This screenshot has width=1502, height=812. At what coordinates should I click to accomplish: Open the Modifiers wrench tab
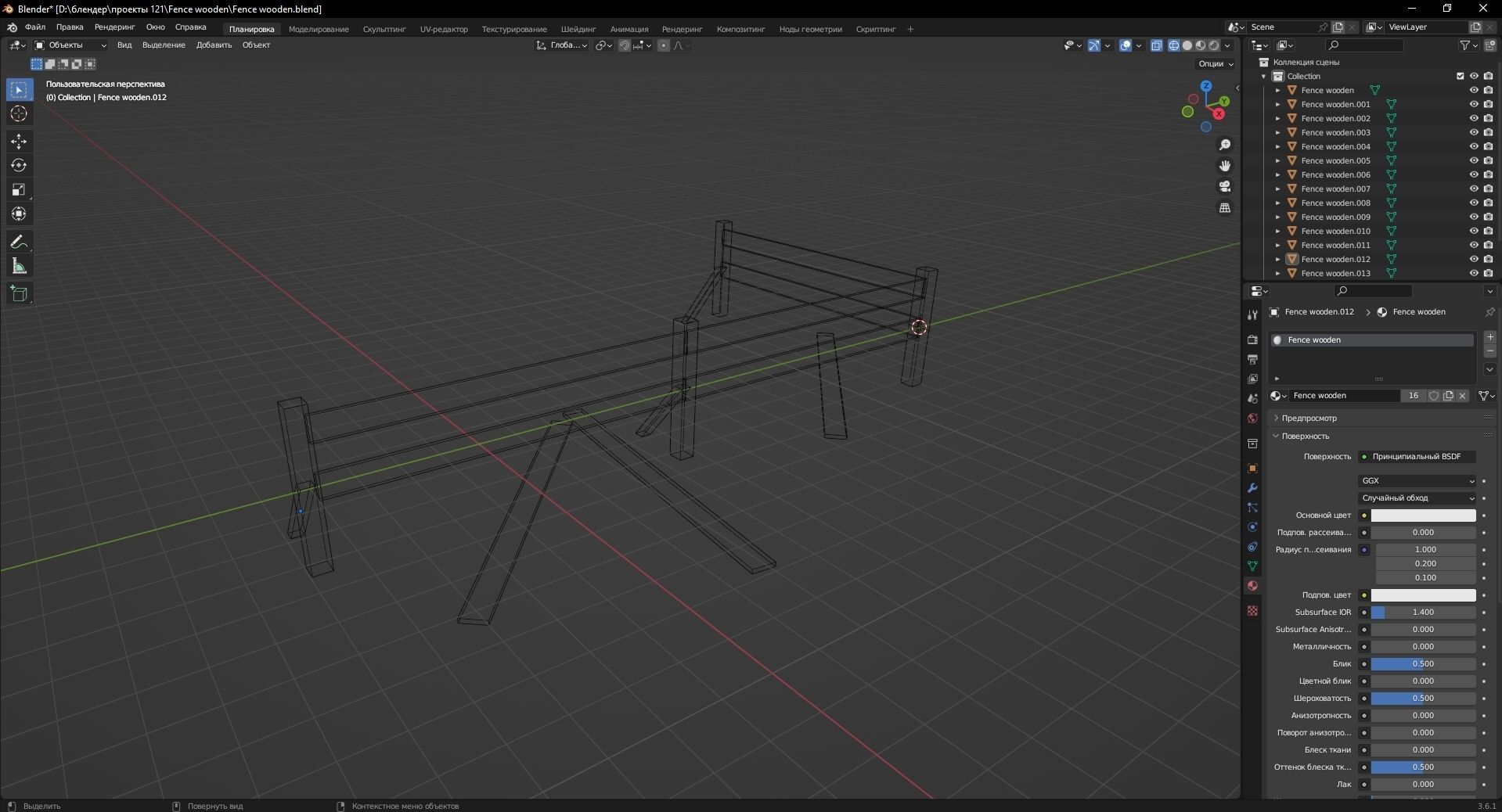coord(1252,488)
